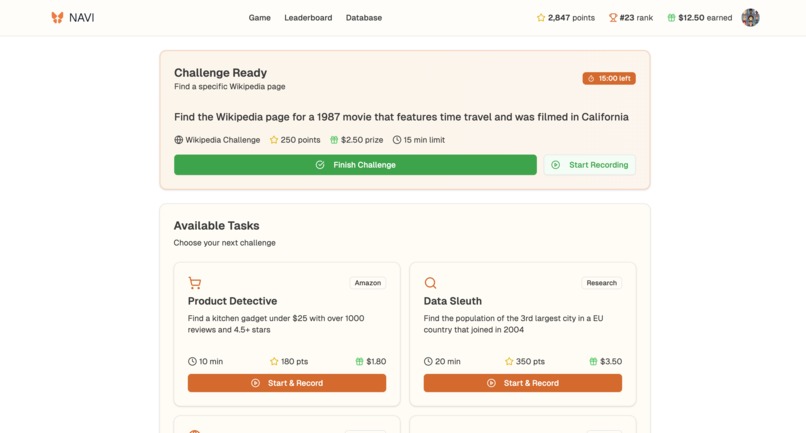Click the Product Detective card title
Image resolution: width=806 pixels, height=433 pixels.
(x=232, y=301)
